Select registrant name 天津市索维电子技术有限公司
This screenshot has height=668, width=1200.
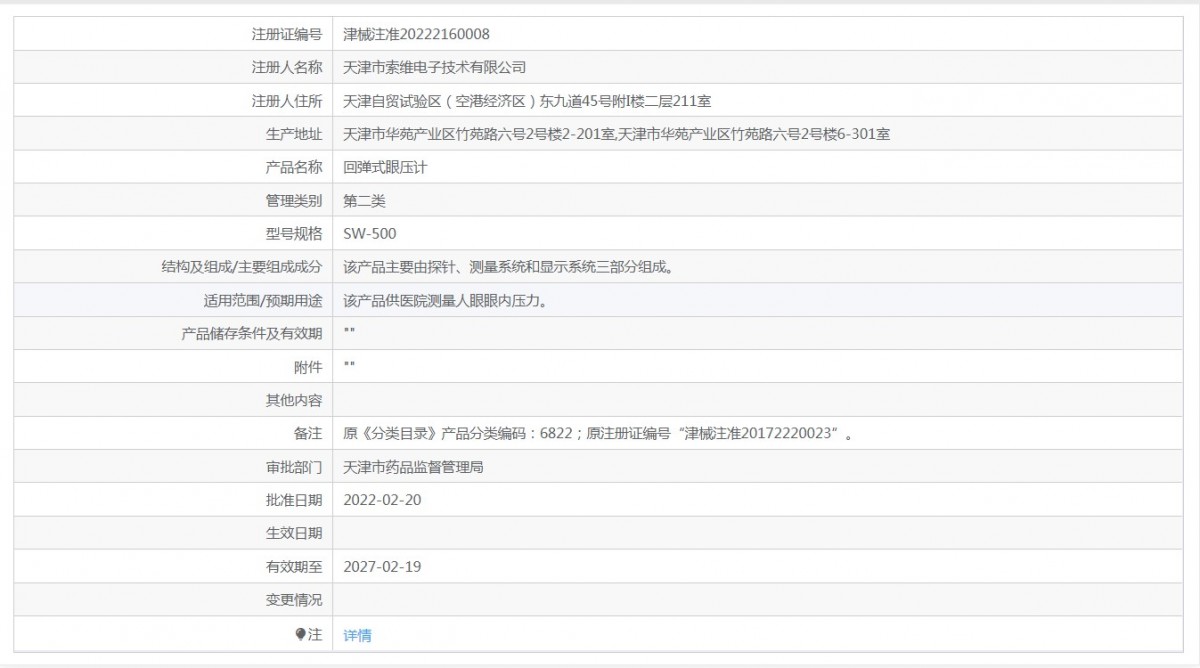(x=434, y=67)
